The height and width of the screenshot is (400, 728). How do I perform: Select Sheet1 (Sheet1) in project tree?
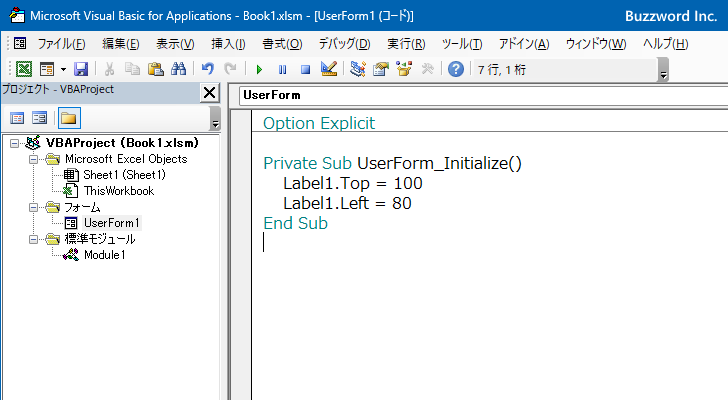pyautogui.click(x=124, y=175)
